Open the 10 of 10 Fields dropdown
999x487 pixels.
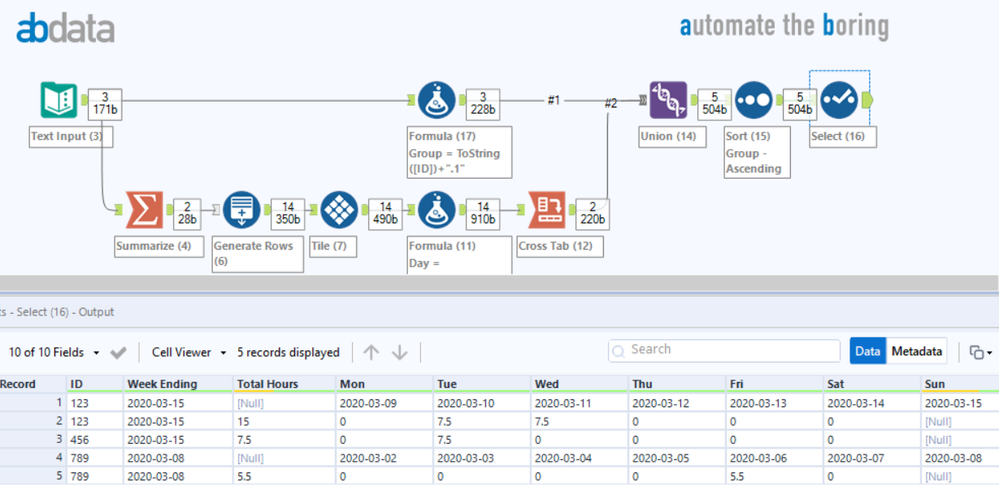click(x=54, y=352)
